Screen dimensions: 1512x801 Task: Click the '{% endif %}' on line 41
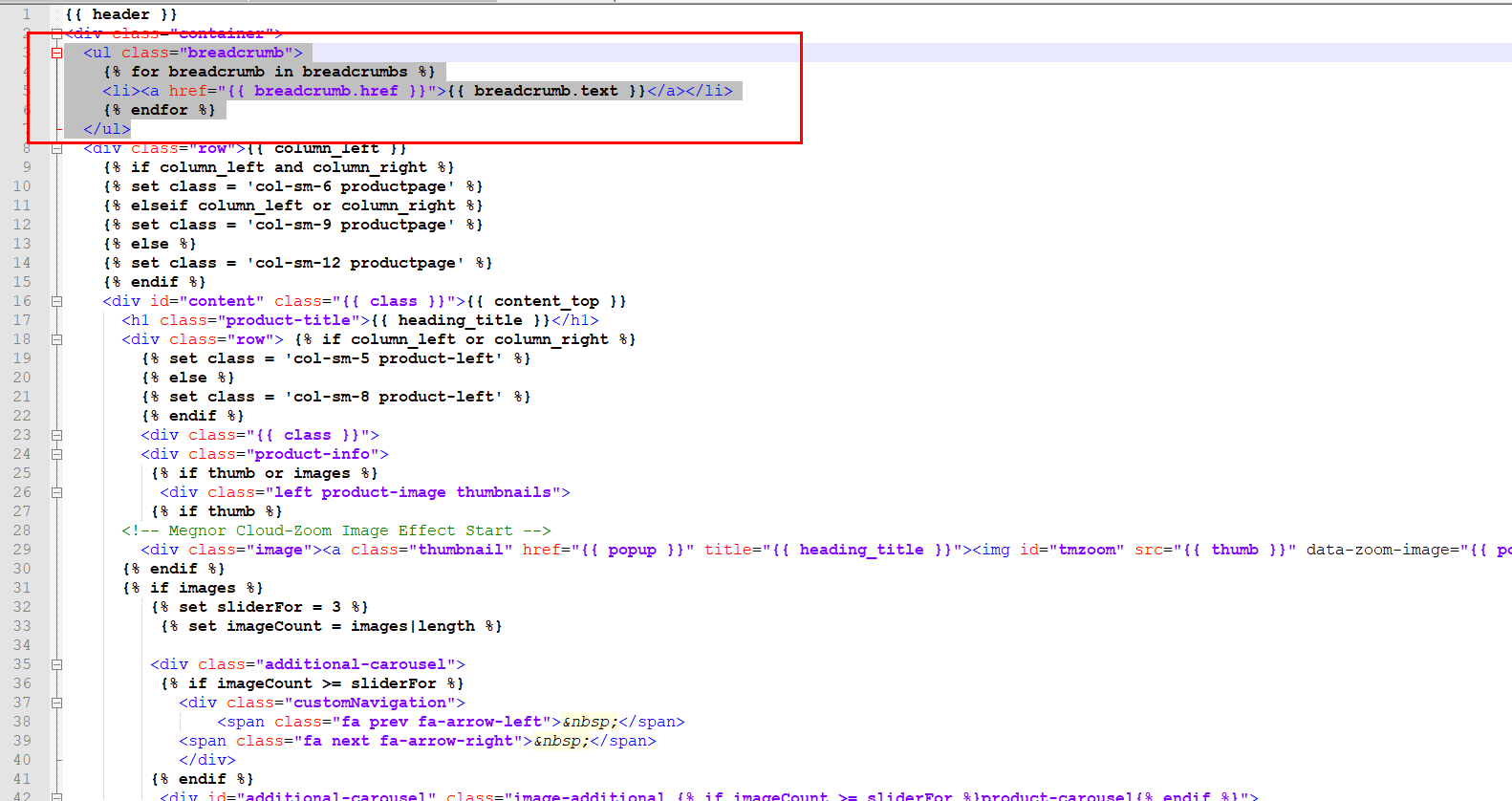[x=203, y=779]
